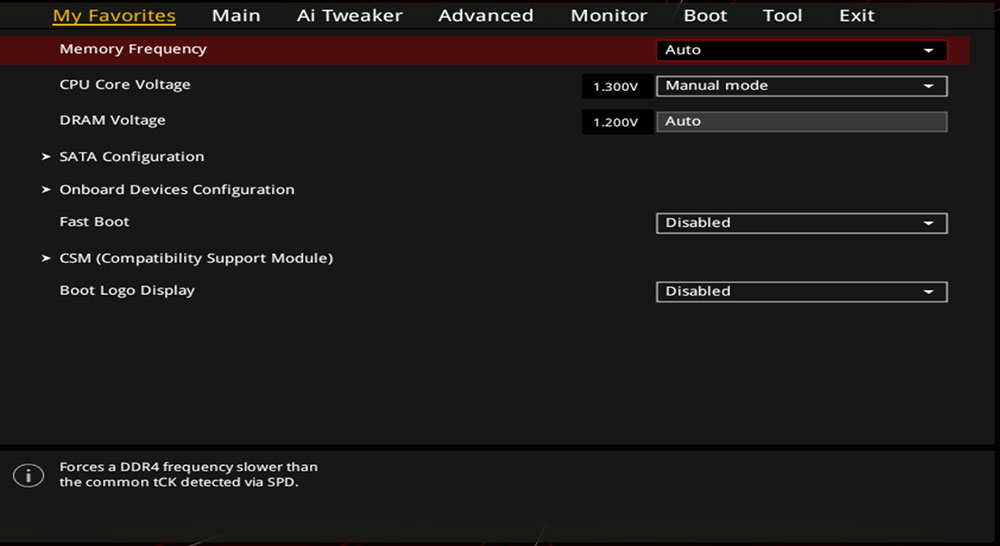1000x546 pixels.
Task: Click the 1.300V CPU voltage value
Action: click(617, 87)
